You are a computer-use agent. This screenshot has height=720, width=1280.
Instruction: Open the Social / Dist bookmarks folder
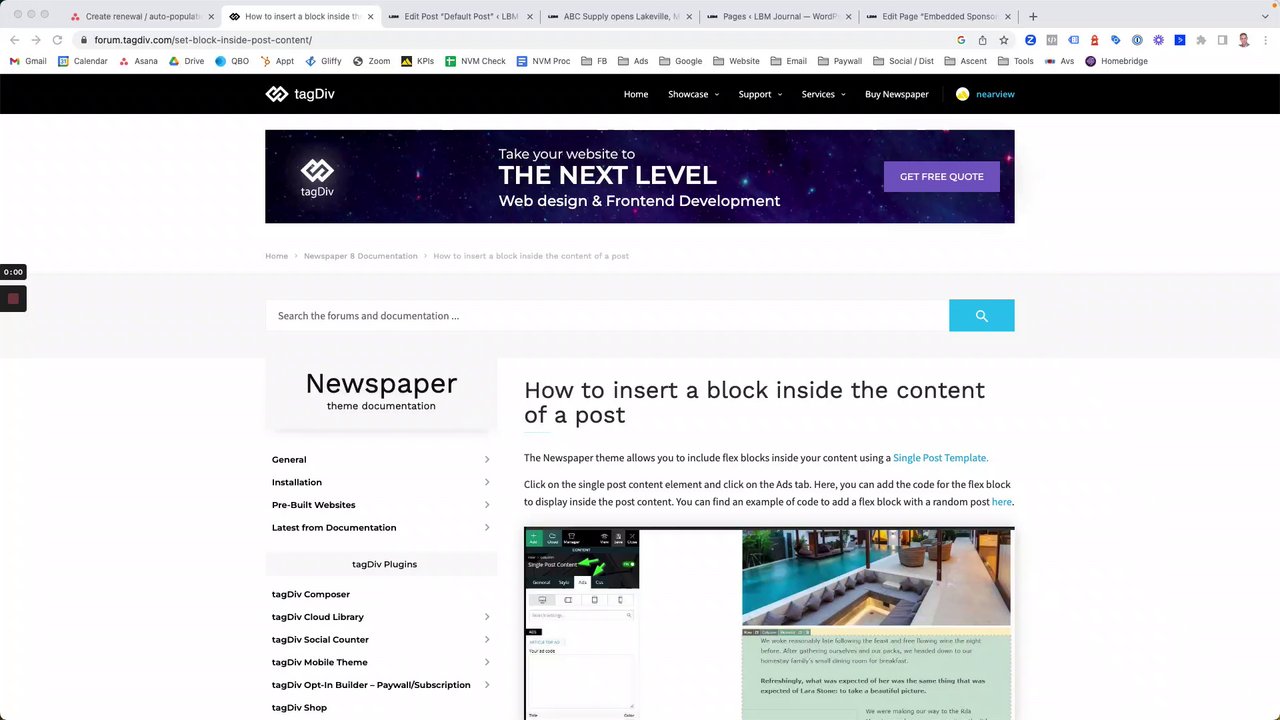point(903,61)
